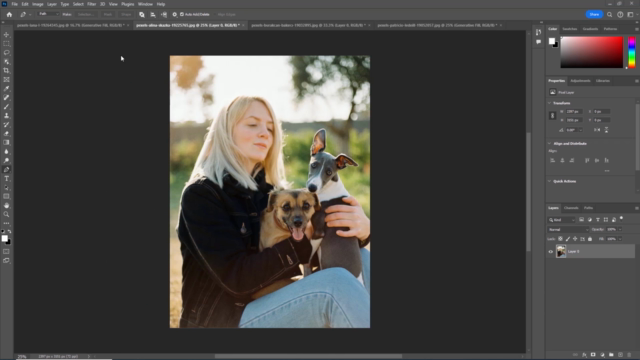Image resolution: width=640 pixels, height=360 pixels.
Task: Collapse Align and Distribute section
Action: click(x=549, y=143)
